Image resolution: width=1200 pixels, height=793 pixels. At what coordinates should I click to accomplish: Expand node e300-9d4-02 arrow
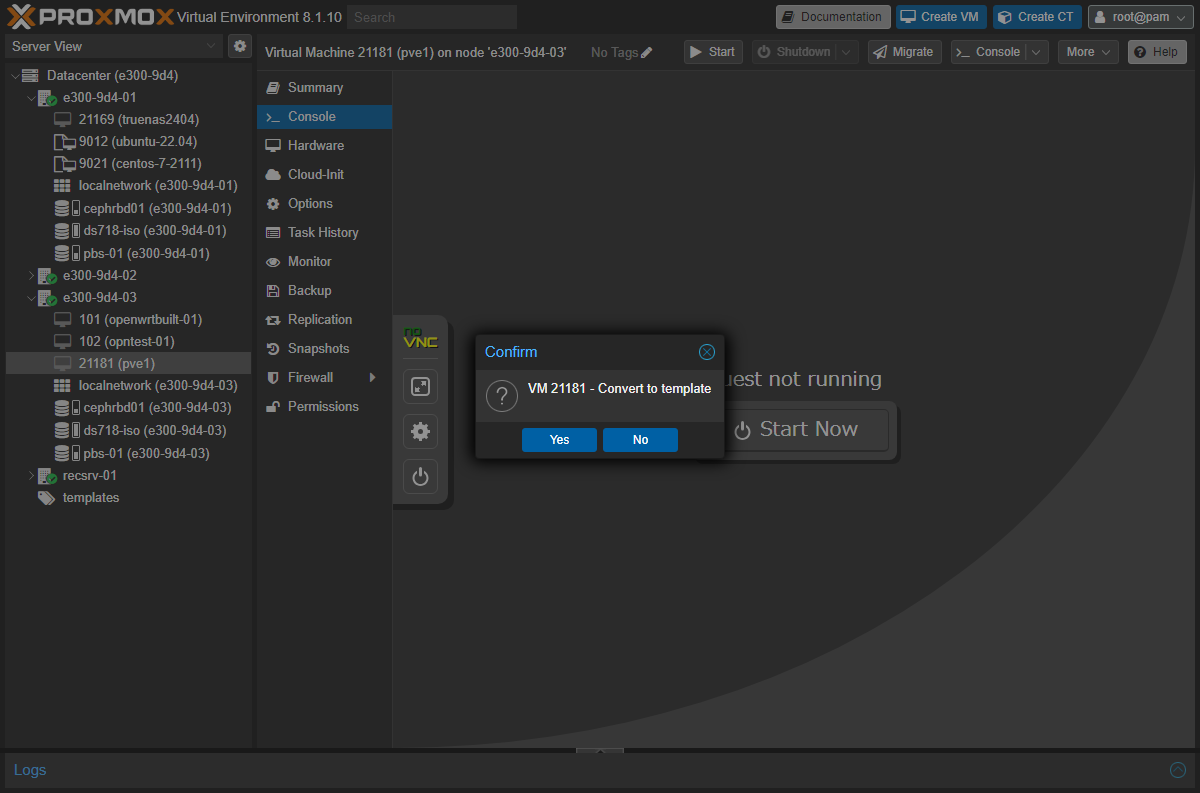coord(30,275)
